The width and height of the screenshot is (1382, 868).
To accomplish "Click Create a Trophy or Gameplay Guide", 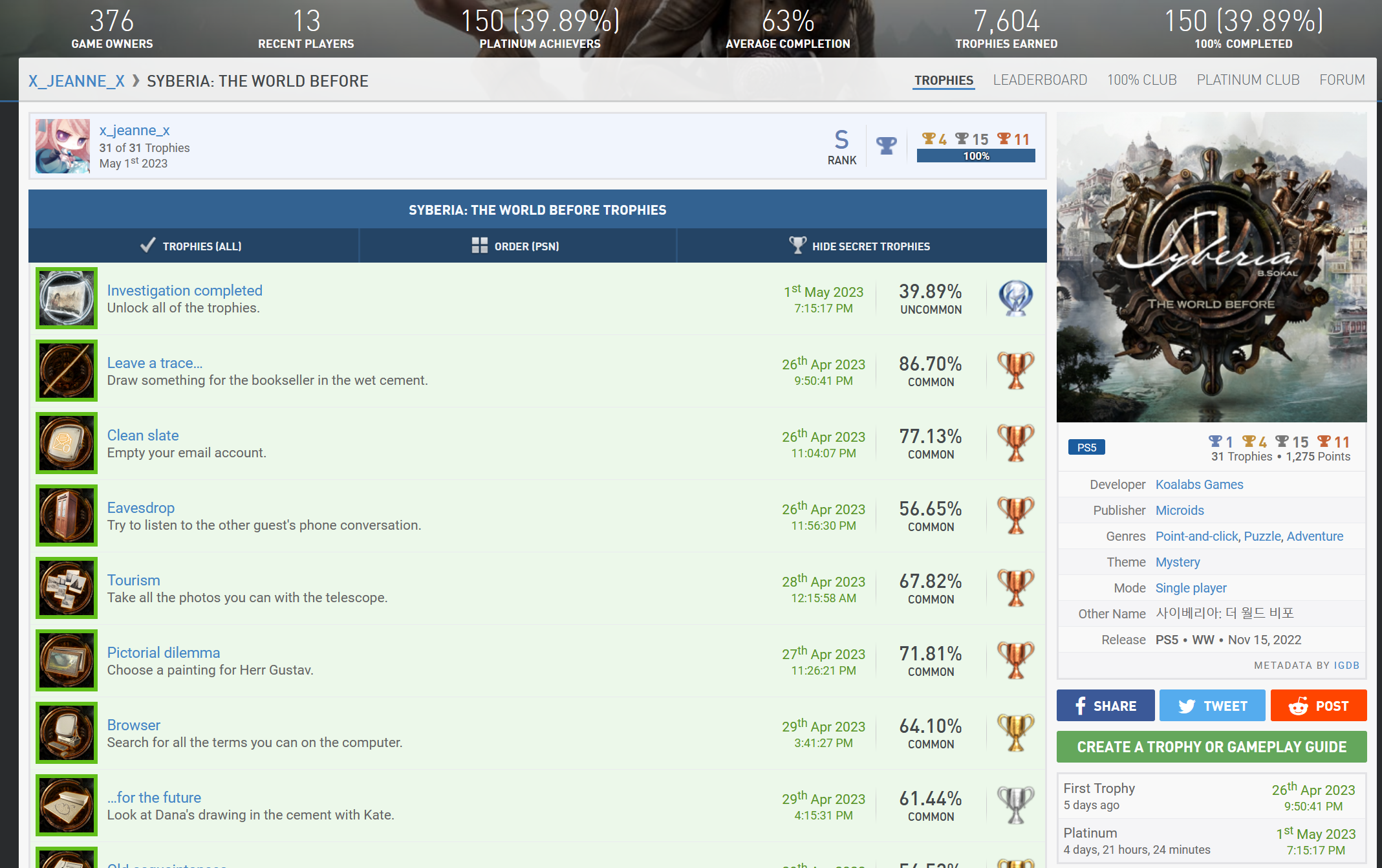I will click(1211, 747).
